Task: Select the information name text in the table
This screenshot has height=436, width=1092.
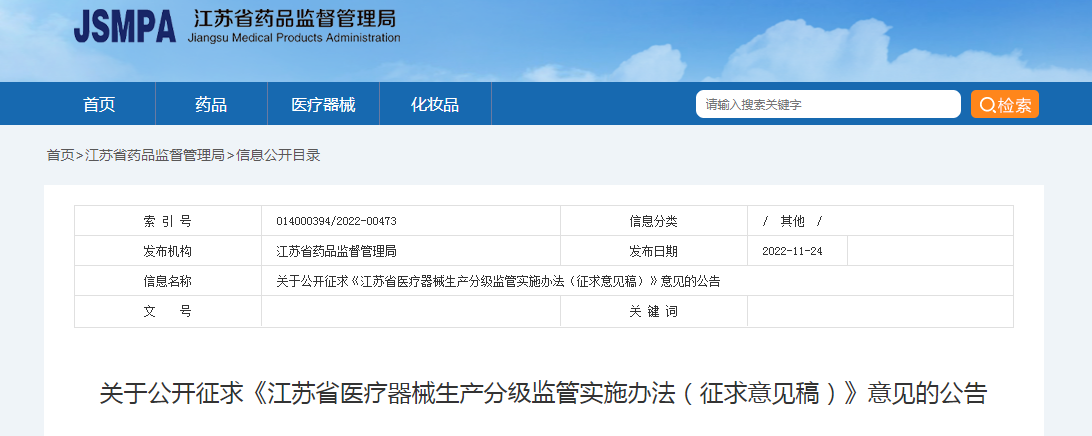Action: pos(498,281)
